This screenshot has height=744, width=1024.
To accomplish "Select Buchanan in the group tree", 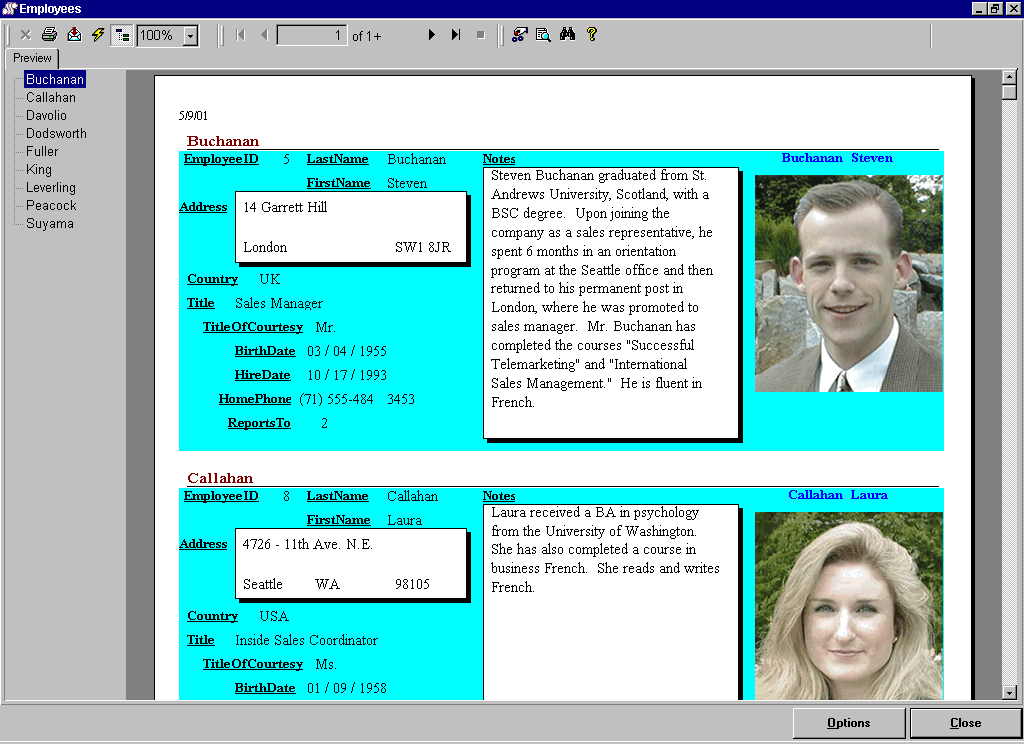I will [x=55, y=80].
